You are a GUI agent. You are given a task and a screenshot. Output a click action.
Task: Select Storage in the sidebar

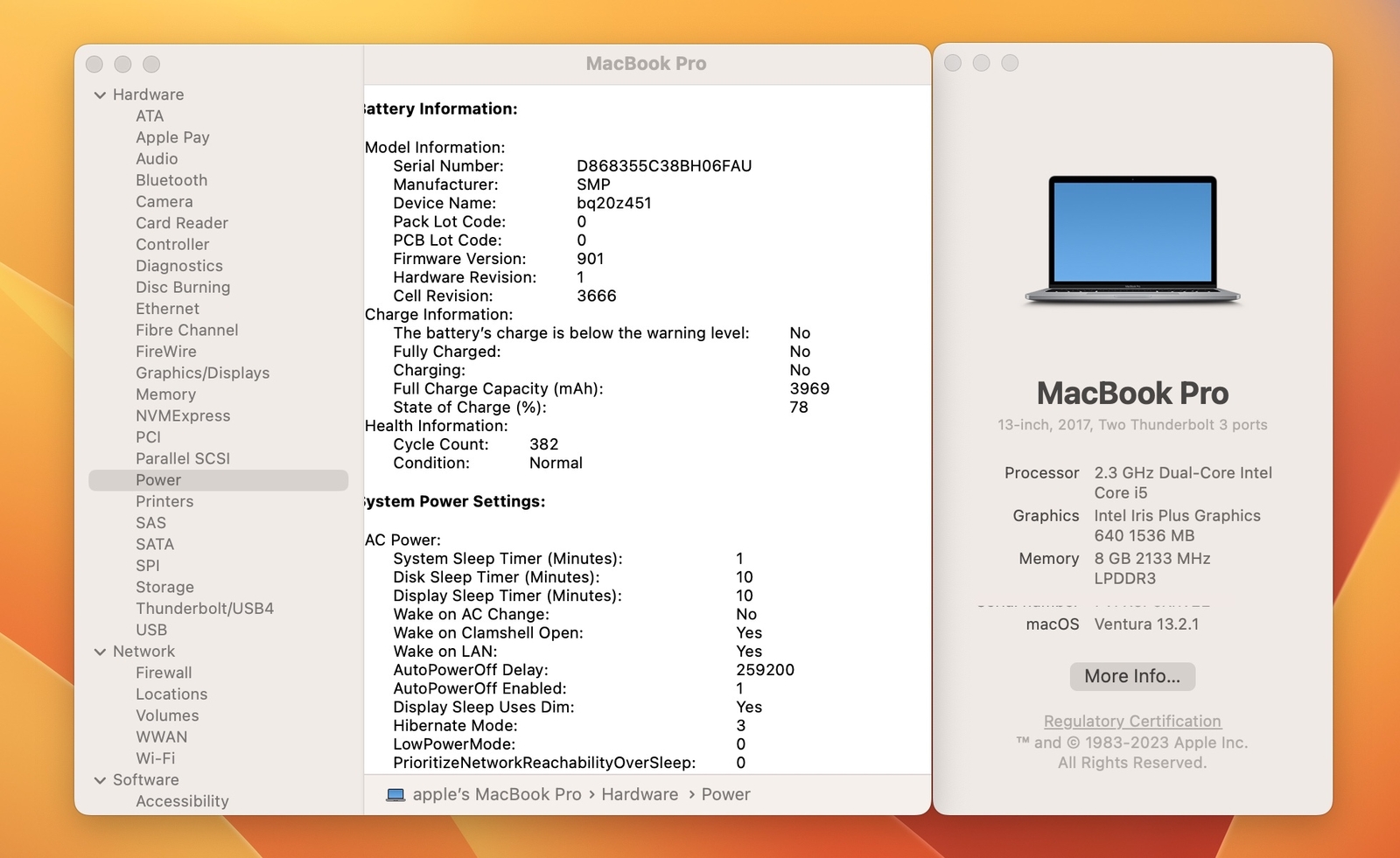(164, 588)
